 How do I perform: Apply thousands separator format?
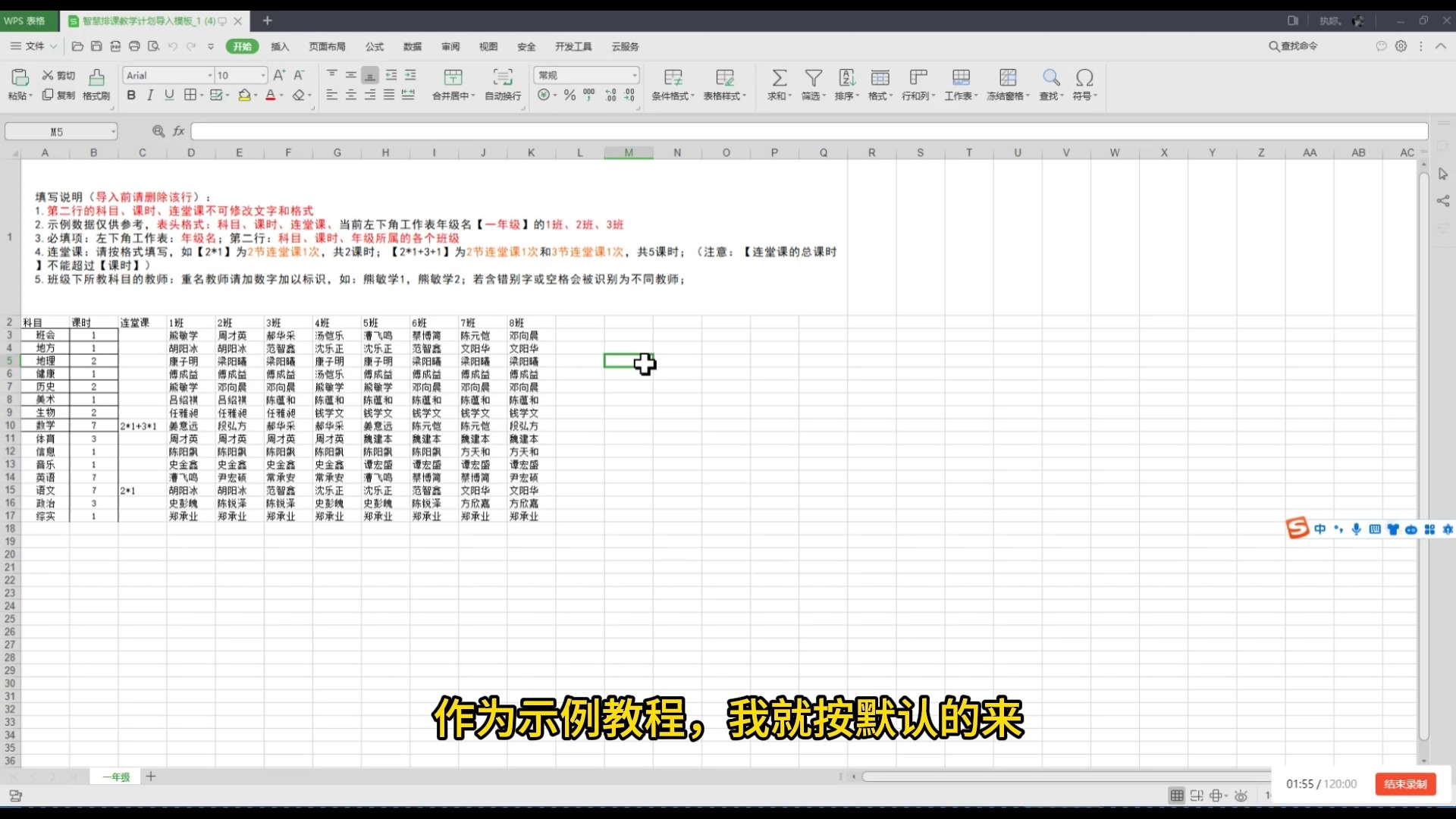click(589, 95)
